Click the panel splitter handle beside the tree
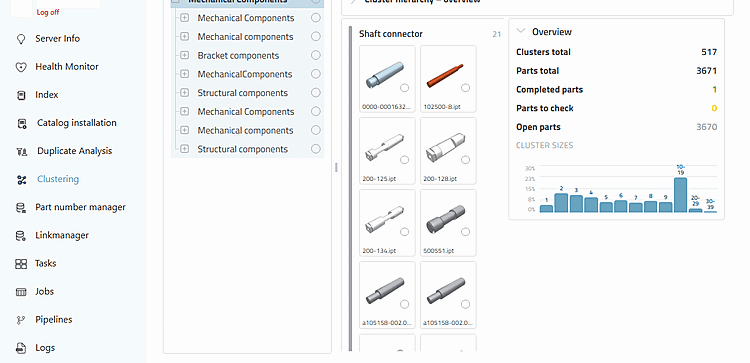This screenshot has height=363, width=750. point(336,167)
